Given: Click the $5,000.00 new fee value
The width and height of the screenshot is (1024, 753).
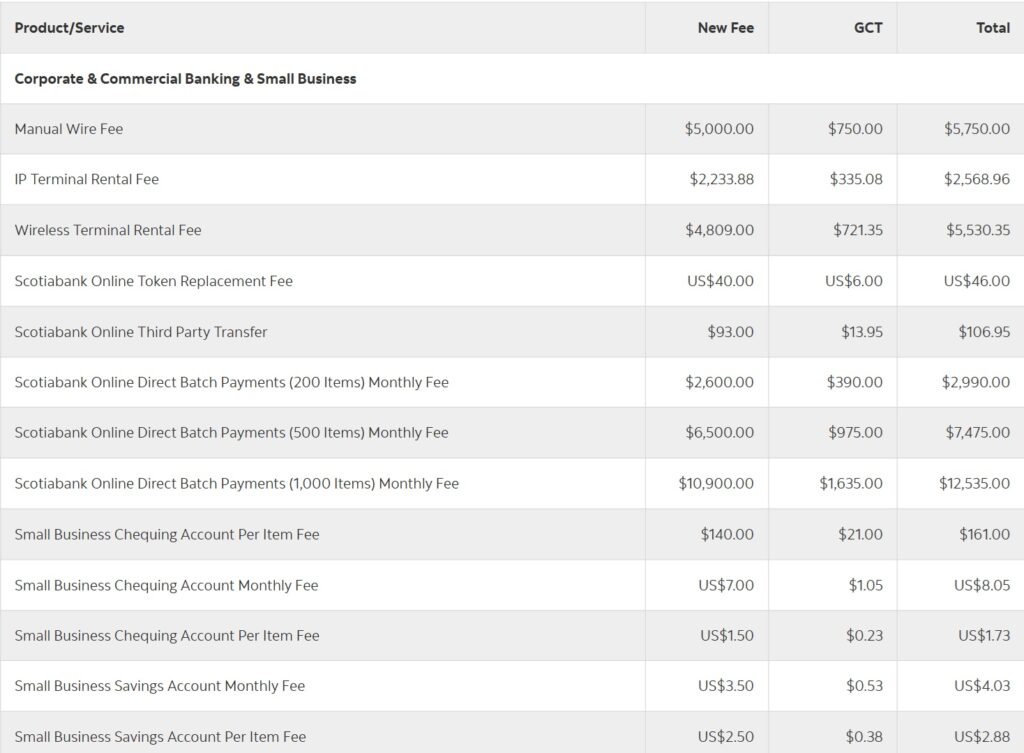Looking at the screenshot, I should (x=719, y=129).
